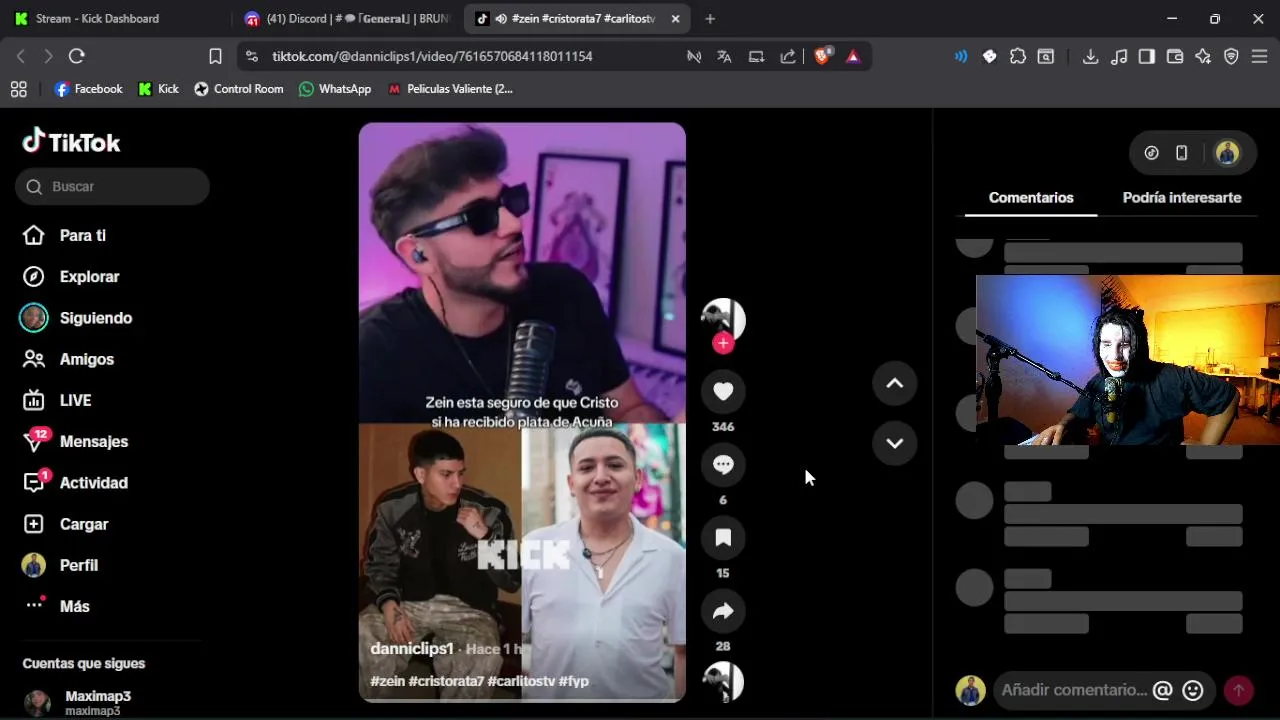
Task: Click the Añadir comentario input field
Action: click(1074, 690)
